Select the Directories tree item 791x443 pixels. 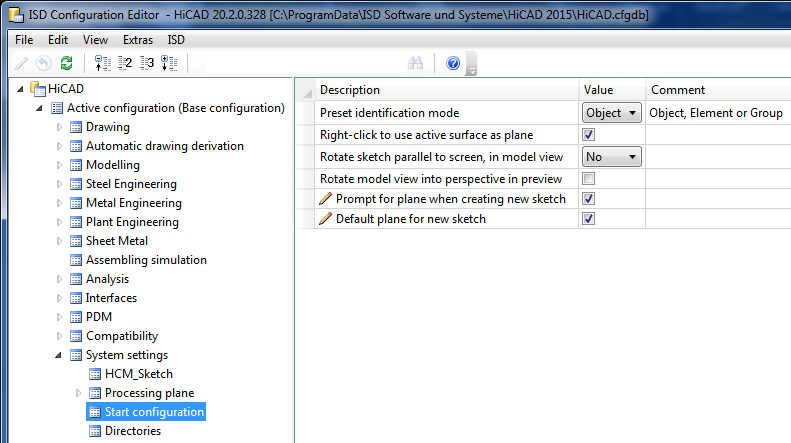click(x=132, y=431)
